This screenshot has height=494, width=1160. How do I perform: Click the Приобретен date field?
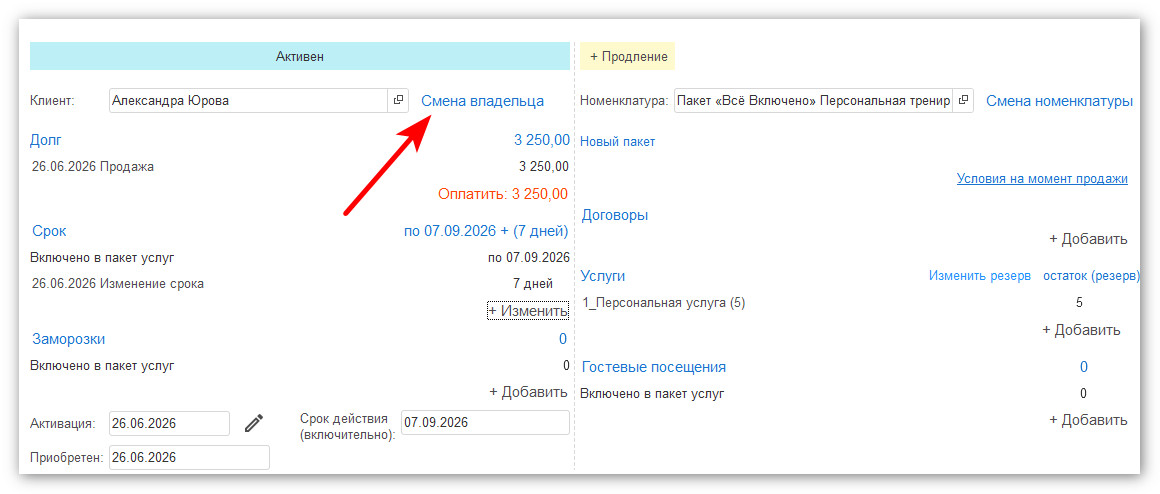189,458
